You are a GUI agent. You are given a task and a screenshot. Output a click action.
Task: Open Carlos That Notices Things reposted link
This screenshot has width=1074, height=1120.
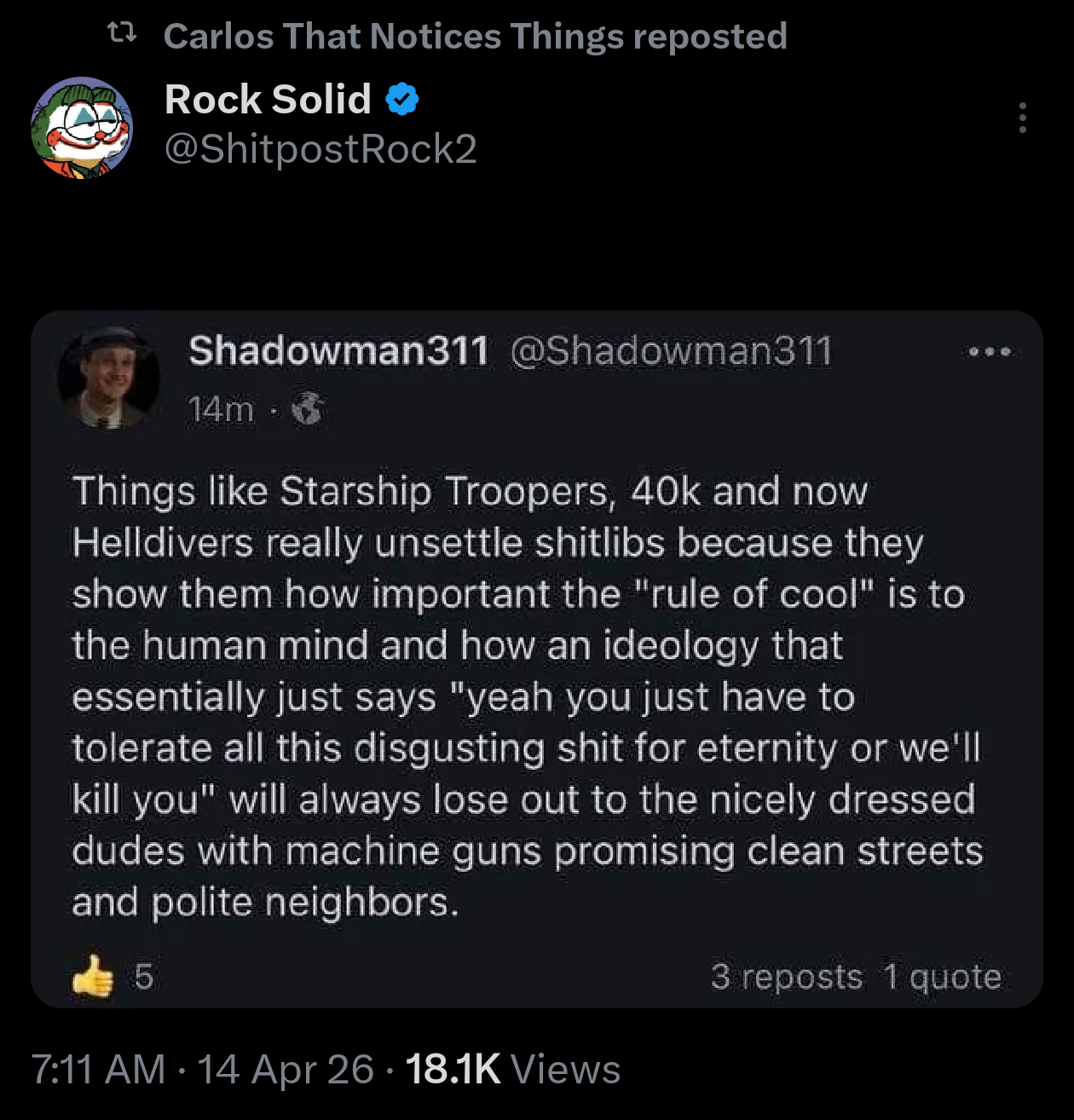475,36
